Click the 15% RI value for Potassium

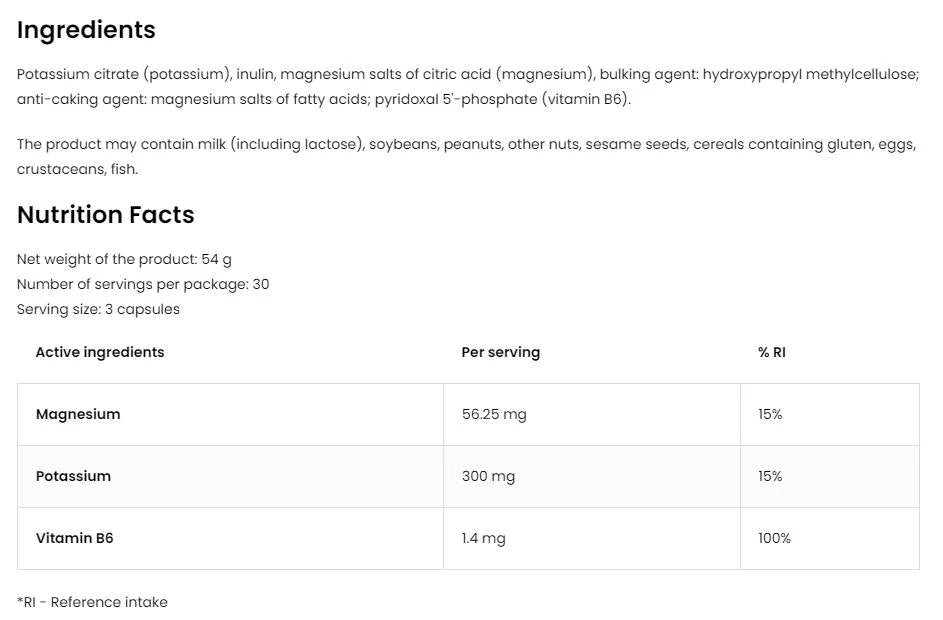pos(770,476)
